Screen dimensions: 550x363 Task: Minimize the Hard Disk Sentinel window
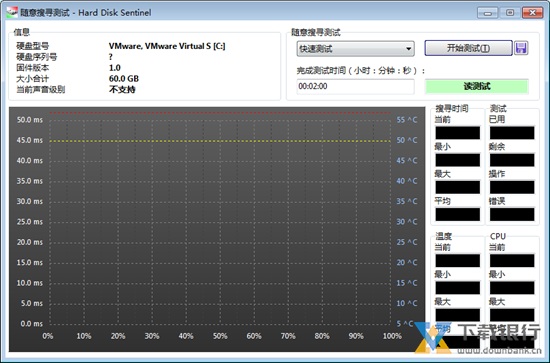click(x=488, y=13)
